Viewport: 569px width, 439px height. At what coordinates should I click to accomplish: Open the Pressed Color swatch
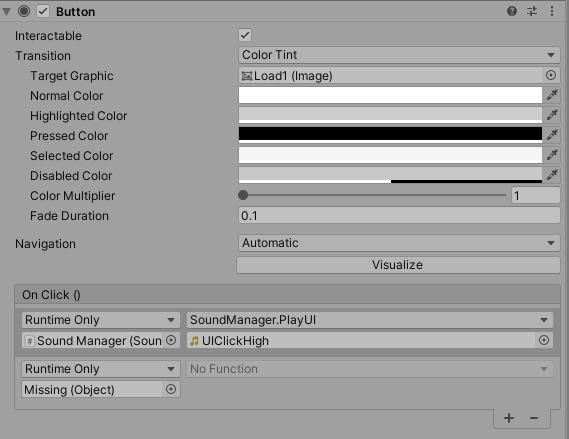(x=390, y=135)
